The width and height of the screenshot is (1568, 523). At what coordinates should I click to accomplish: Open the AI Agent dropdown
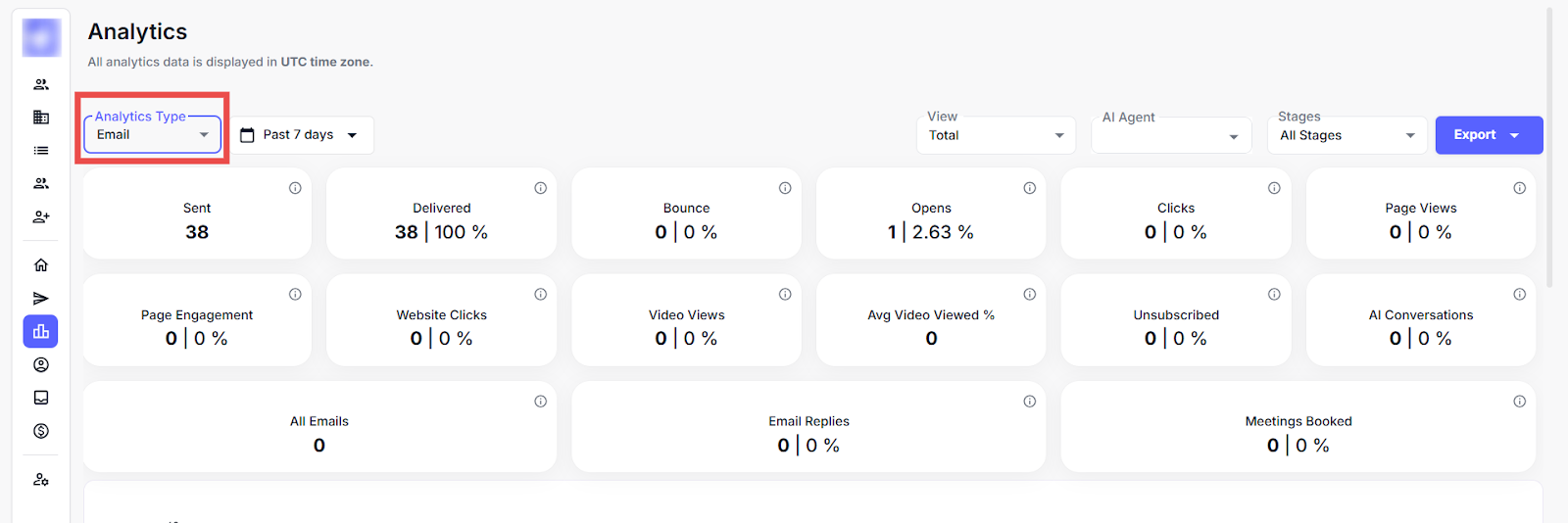click(x=1171, y=136)
